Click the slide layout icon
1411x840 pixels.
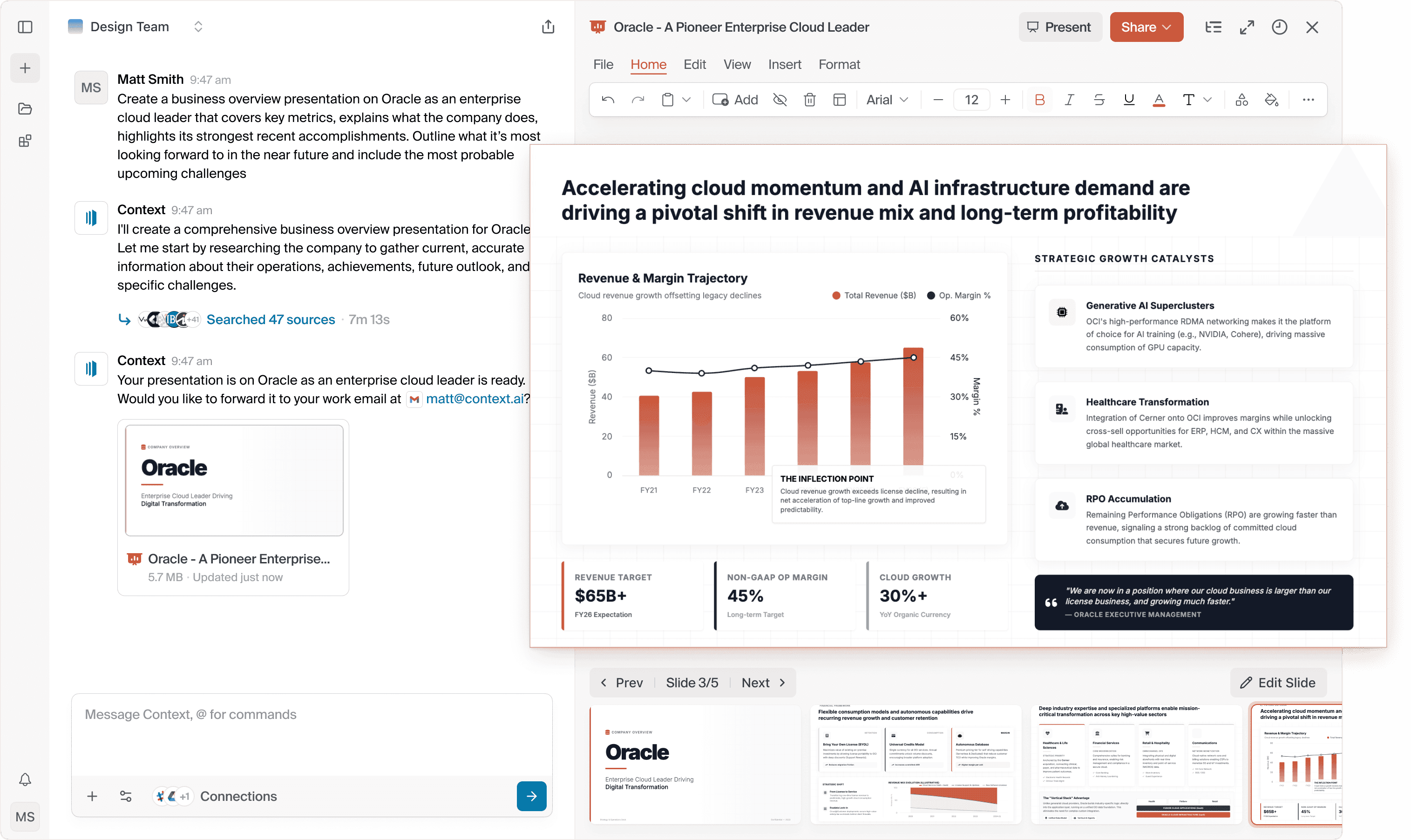click(x=839, y=100)
